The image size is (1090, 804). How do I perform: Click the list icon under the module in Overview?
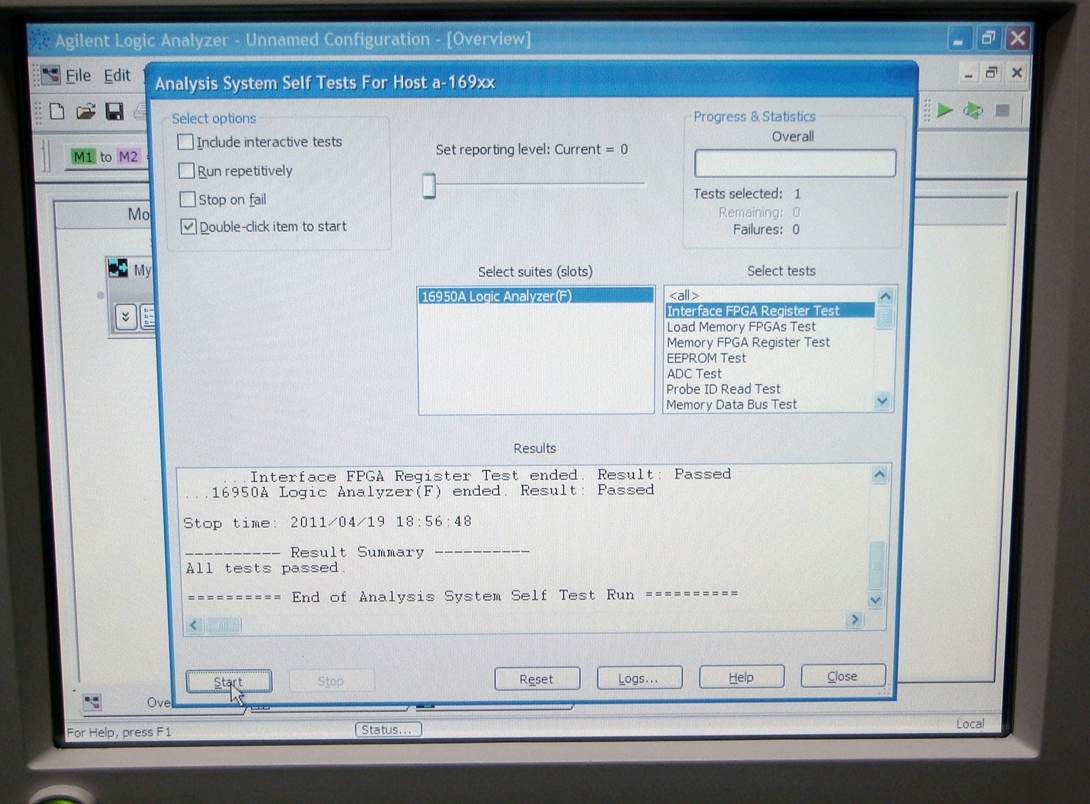coord(147,317)
